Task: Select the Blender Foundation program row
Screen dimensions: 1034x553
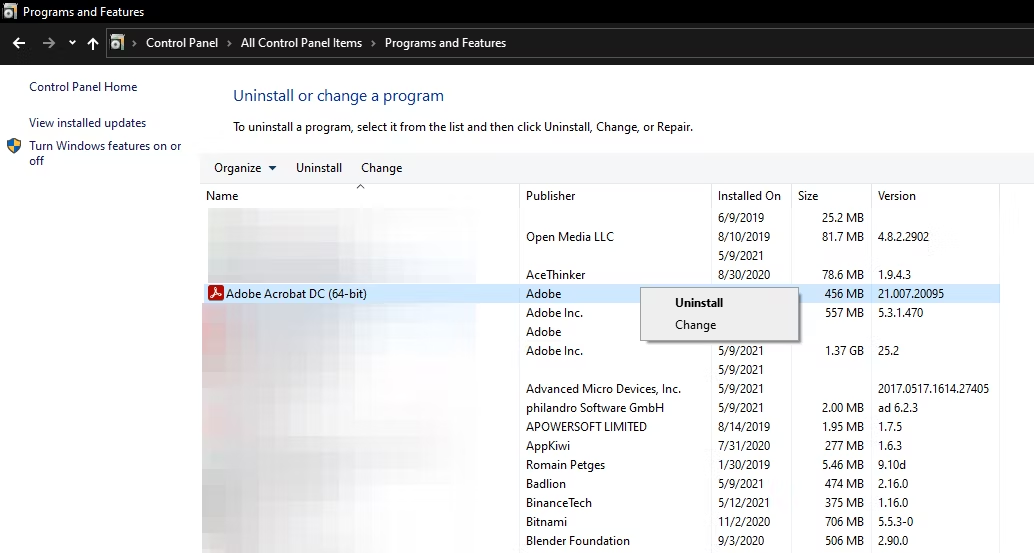Action: [x=578, y=541]
